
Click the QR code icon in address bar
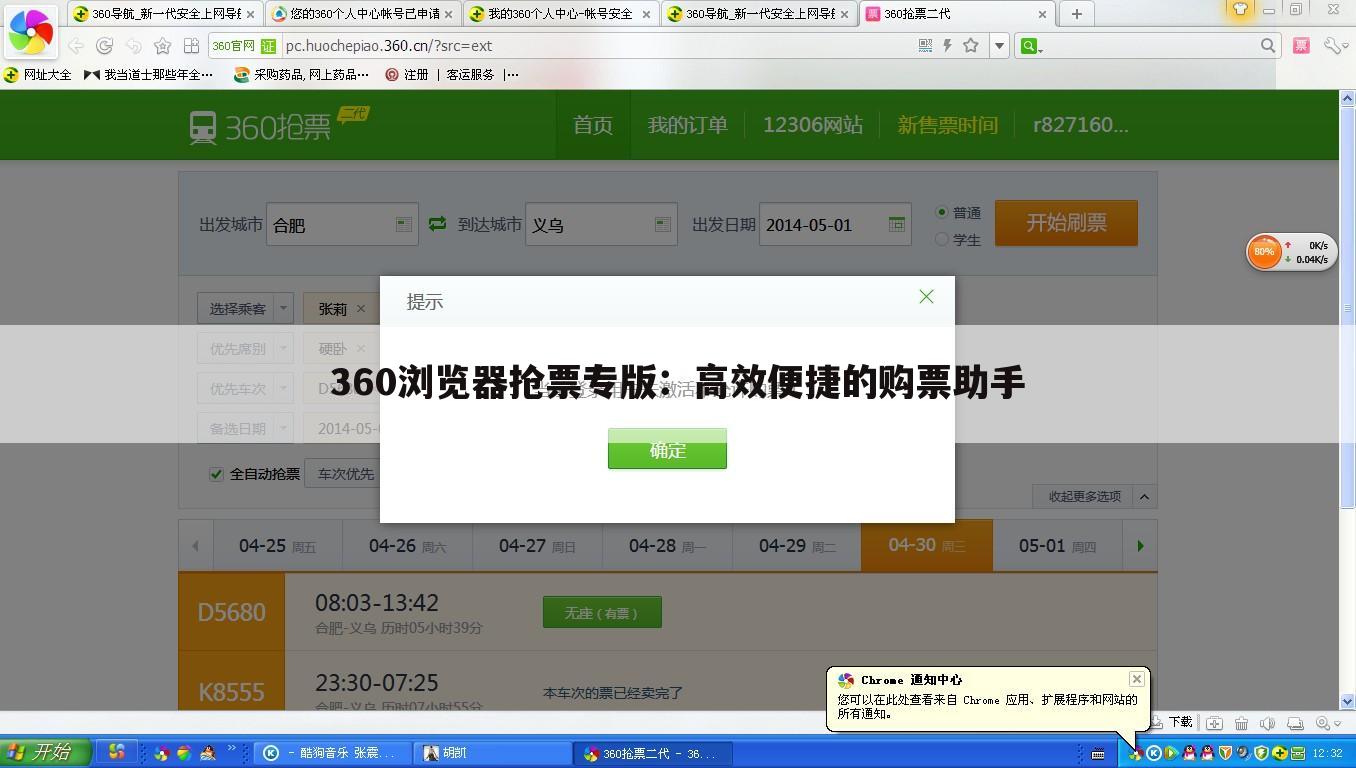pos(925,45)
